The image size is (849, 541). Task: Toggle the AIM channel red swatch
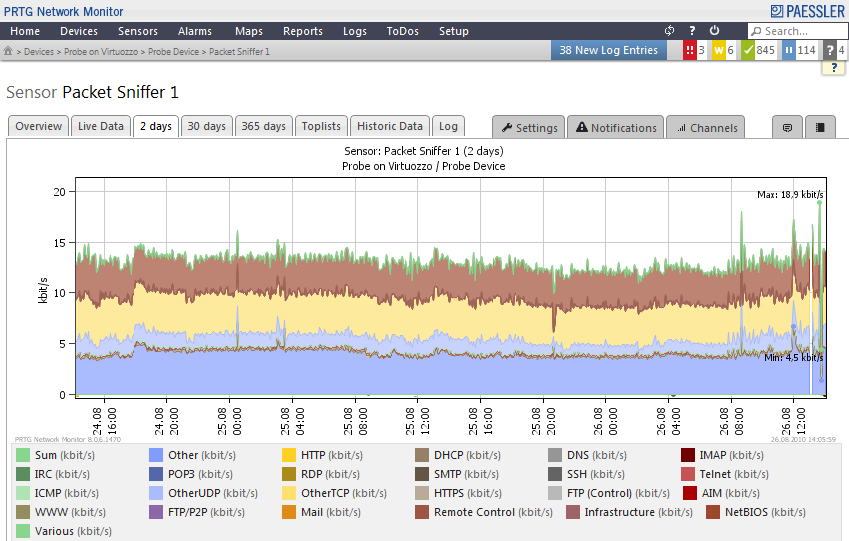(x=690, y=493)
